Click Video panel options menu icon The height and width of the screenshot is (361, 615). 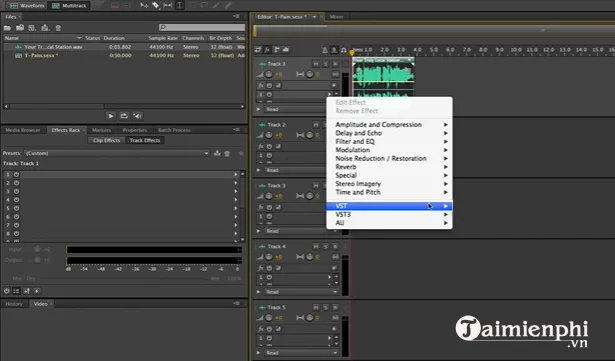click(x=236, y=303)
